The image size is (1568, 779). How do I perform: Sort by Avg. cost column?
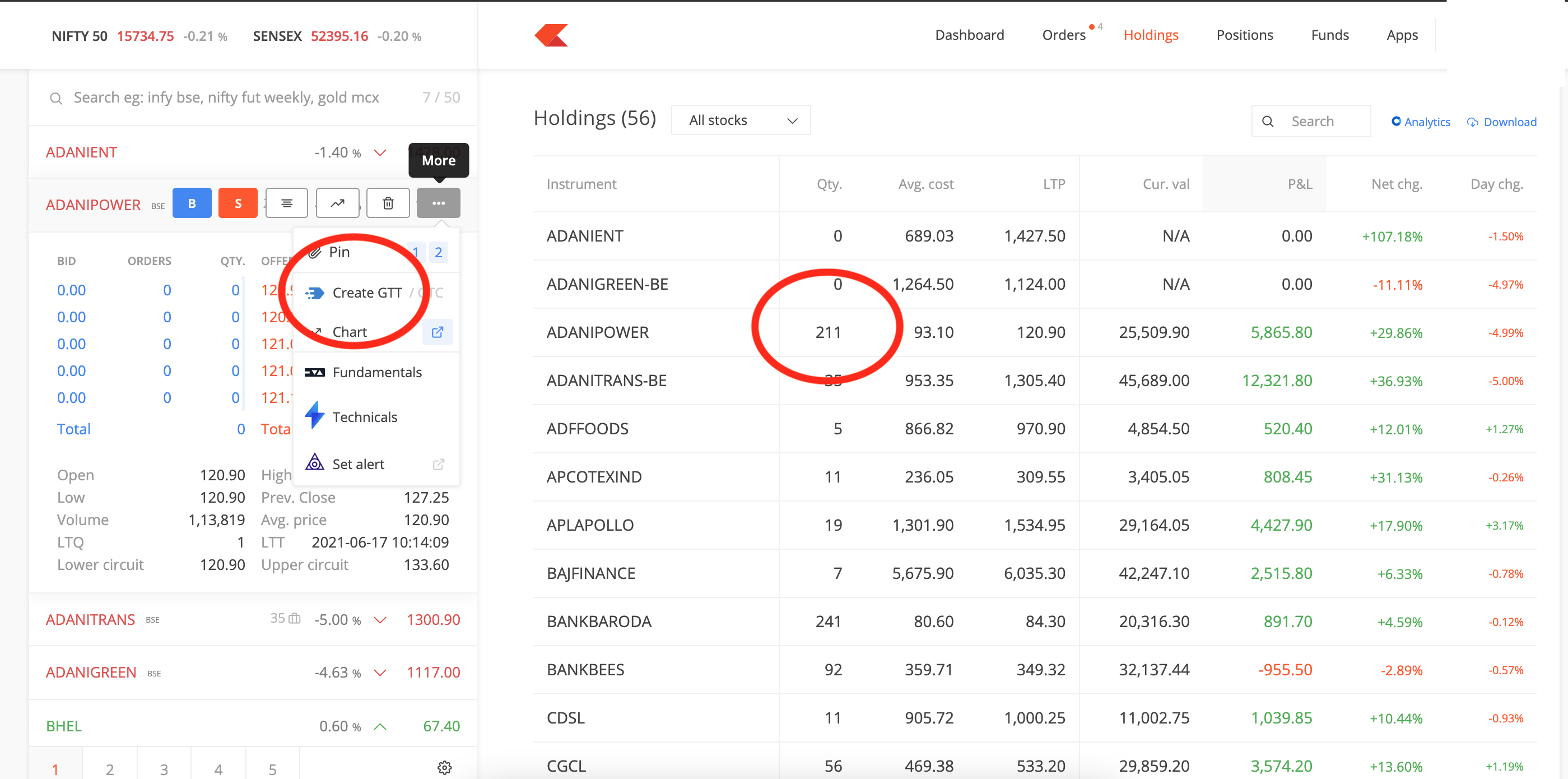(926, 184)
